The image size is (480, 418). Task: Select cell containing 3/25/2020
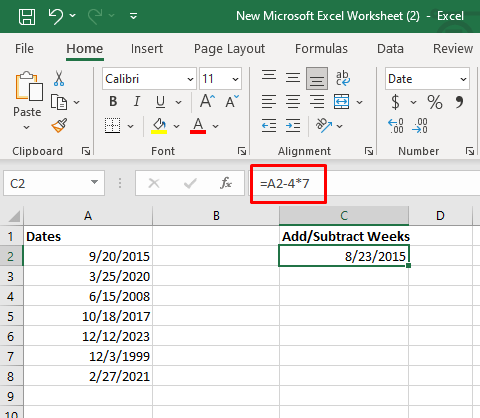(x=88, y=276)
